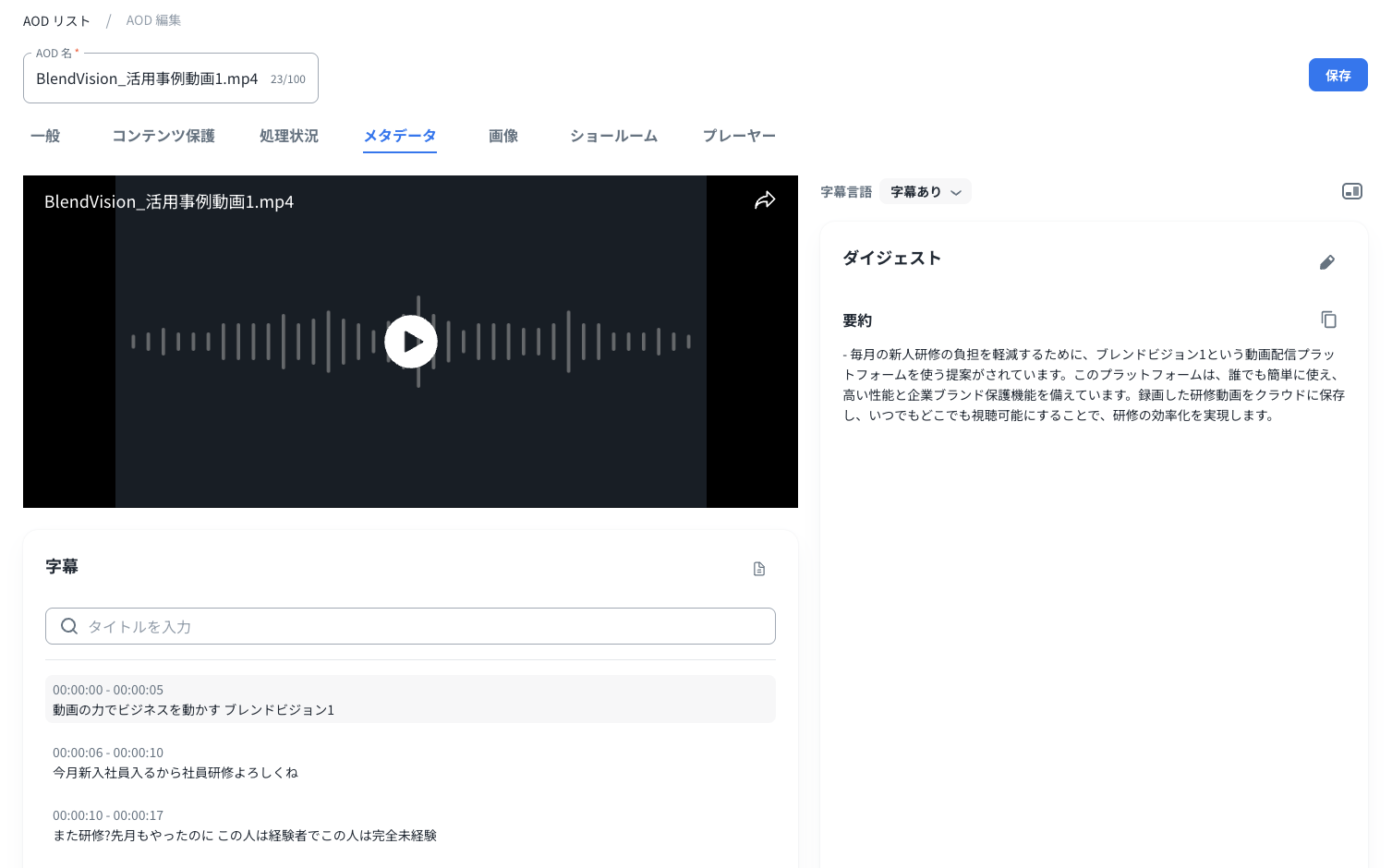Switch to the プレーヤー tab
Screen dimensions: 1392x868
[739, 136]
